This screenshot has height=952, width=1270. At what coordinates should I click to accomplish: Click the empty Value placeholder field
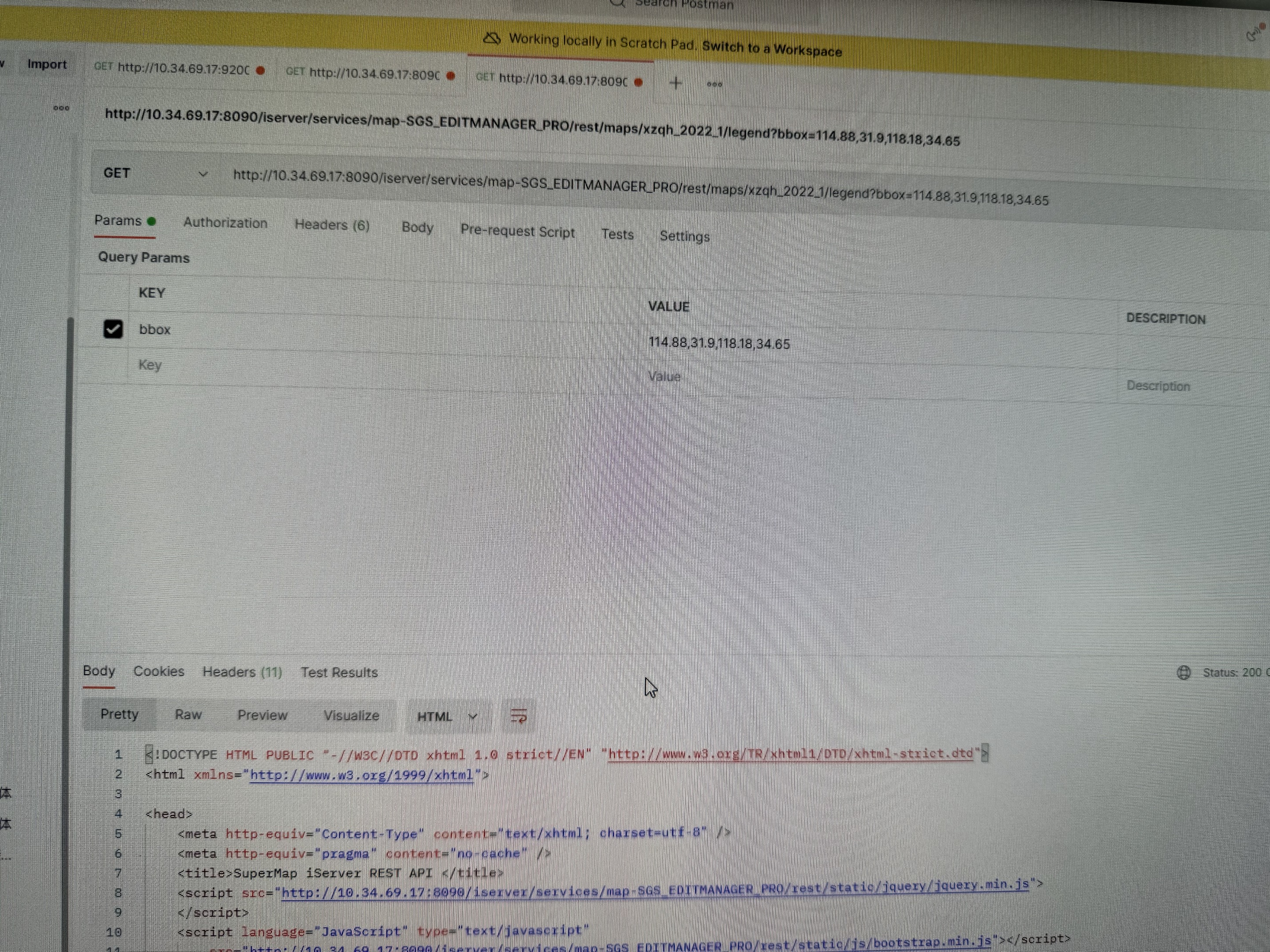tap(664, 376)
